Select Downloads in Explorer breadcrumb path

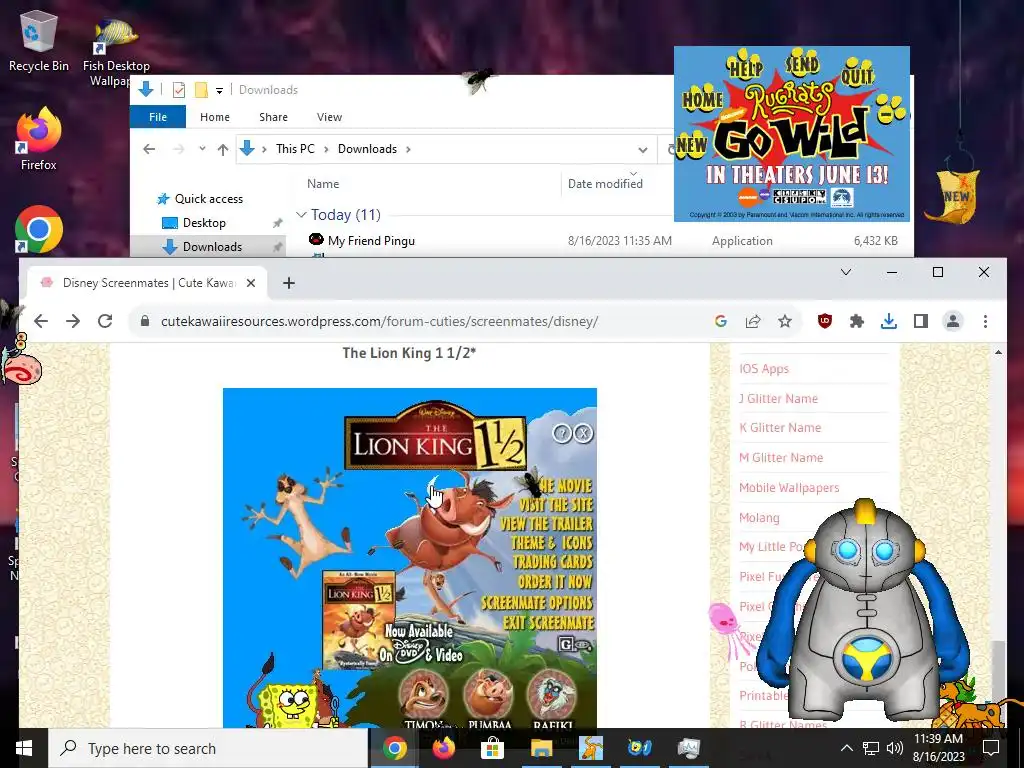click(367, 149)
